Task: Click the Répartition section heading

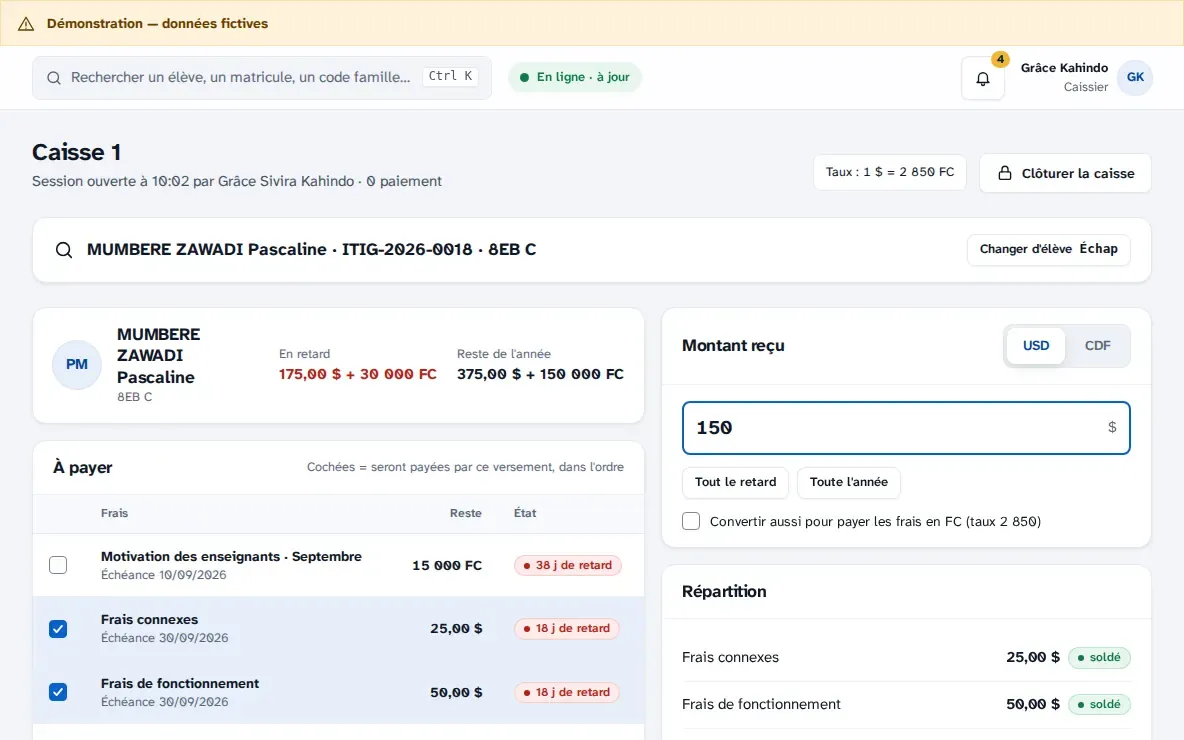Action: coord(723,592)
